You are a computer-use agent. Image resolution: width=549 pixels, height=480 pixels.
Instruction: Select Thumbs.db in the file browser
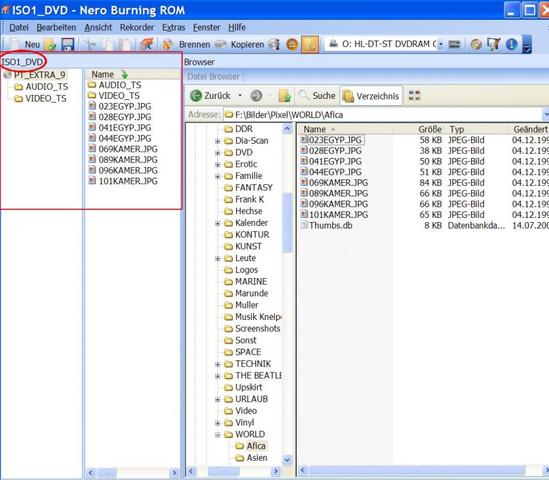point(327,225)
